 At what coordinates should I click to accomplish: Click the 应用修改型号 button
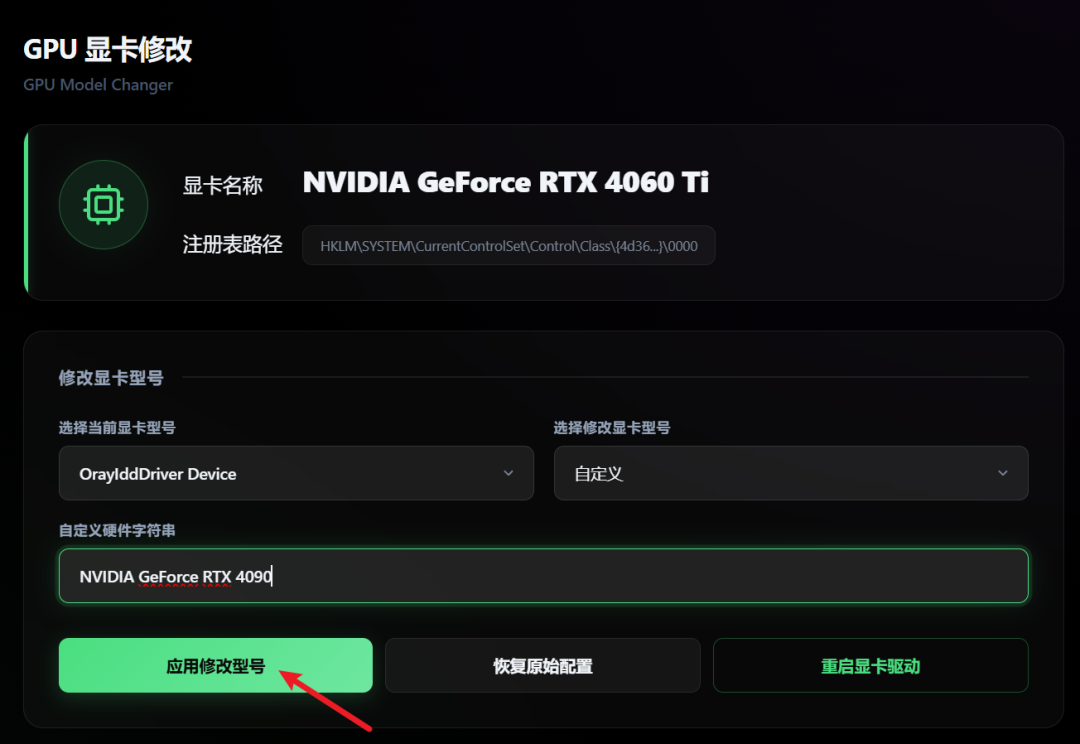tap(216, 665)
